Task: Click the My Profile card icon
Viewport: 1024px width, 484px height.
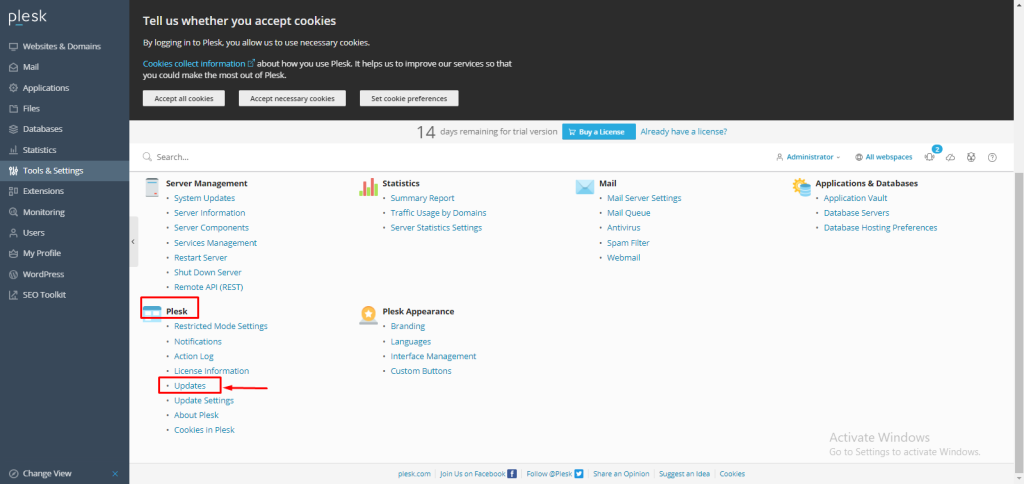Action: pyautogui.click(x=13, y=253)
